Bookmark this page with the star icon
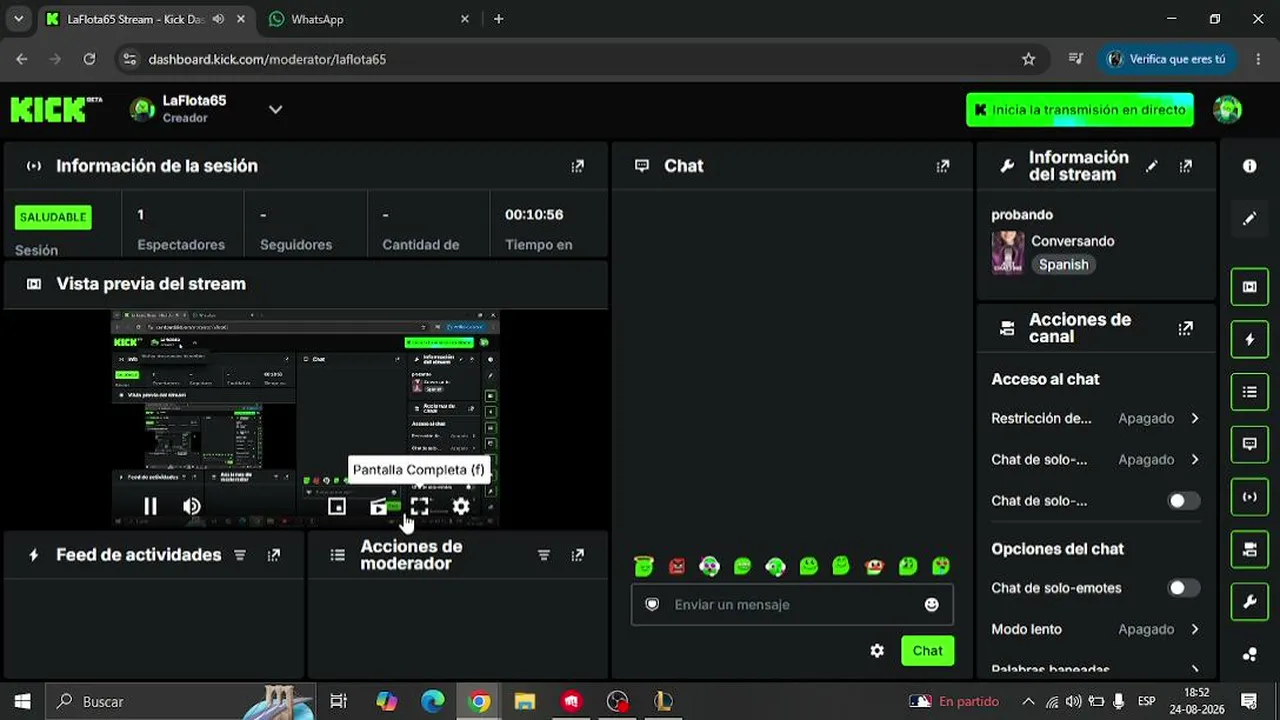The height and width of the screenshot is (720, 1280). [1028, 59]
